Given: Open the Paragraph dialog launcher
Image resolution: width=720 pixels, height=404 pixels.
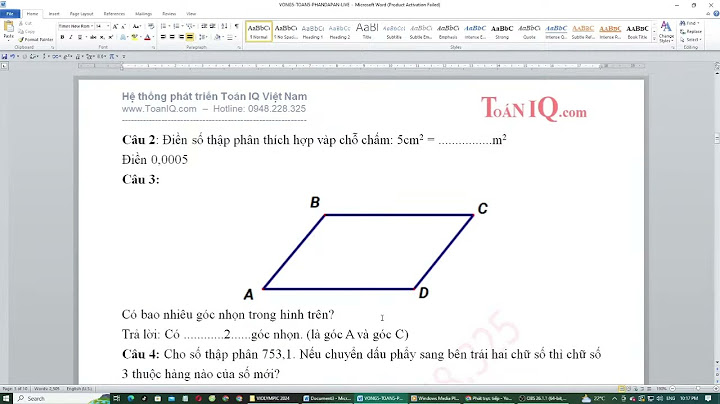Looking at the screenshot, I should 239,47.
